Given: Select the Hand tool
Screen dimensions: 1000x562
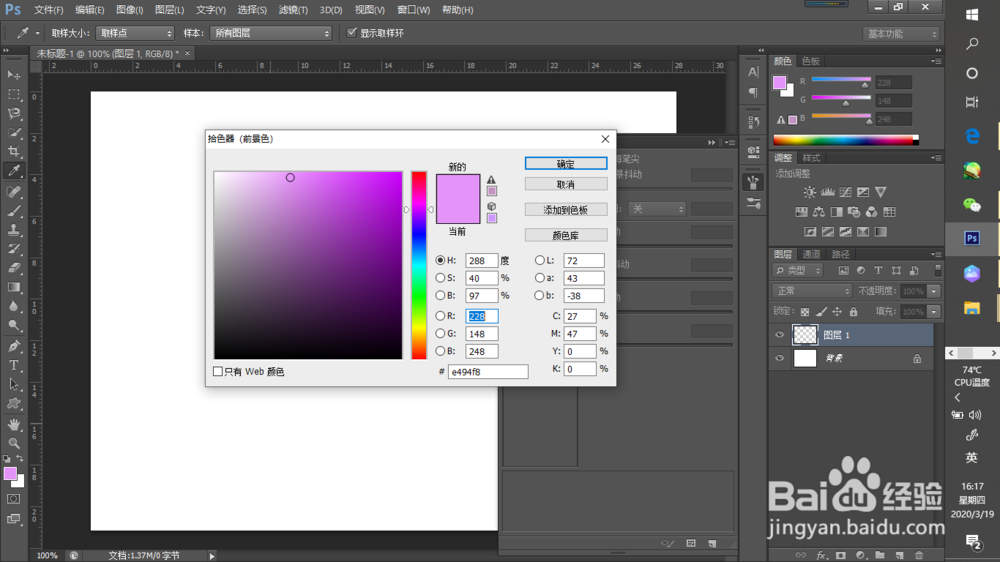Looking at the screenshot, I should tap(13, 425).
